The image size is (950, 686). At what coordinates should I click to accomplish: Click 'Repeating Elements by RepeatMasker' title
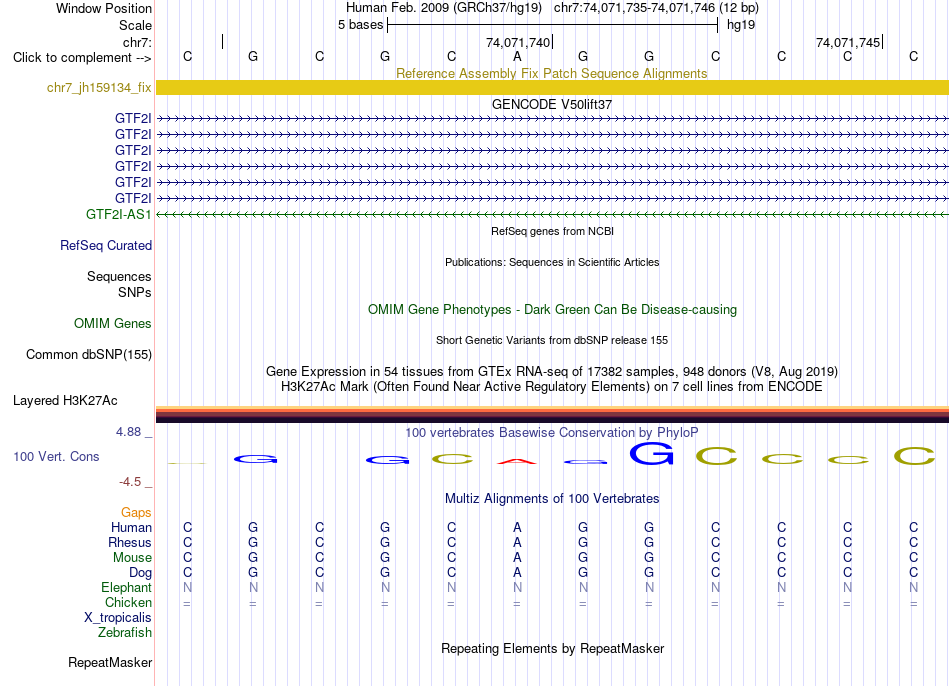coord(553,648)
